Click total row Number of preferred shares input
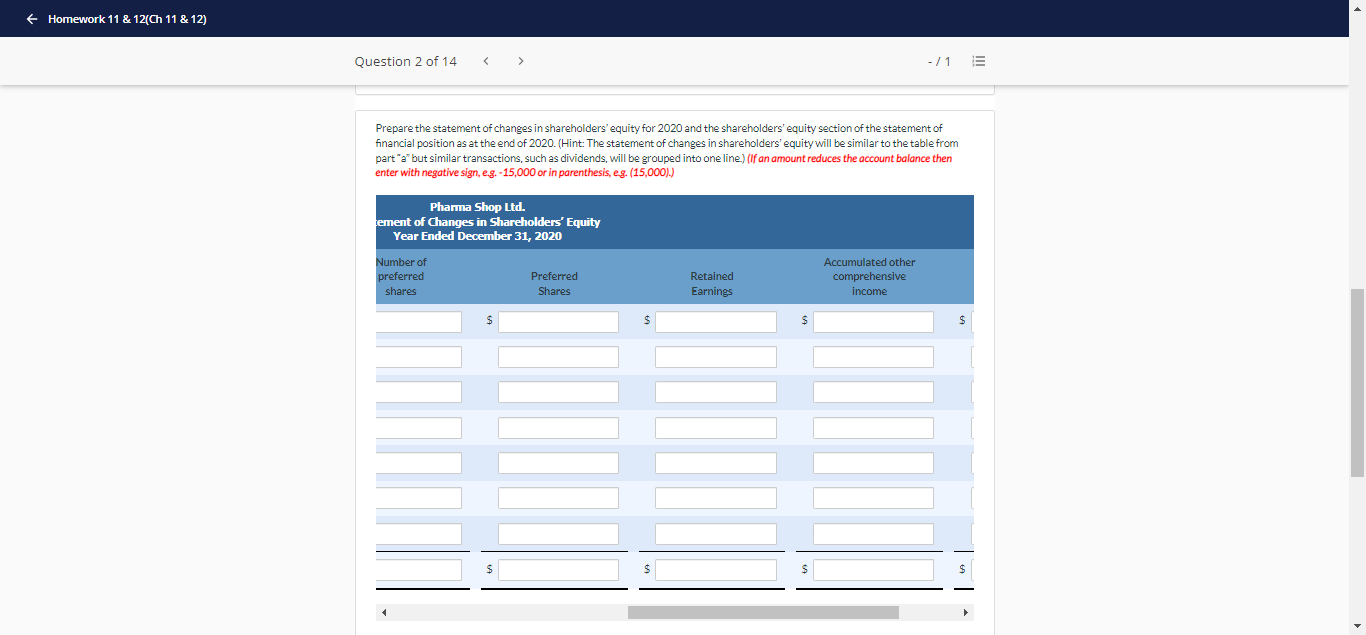 419,570
